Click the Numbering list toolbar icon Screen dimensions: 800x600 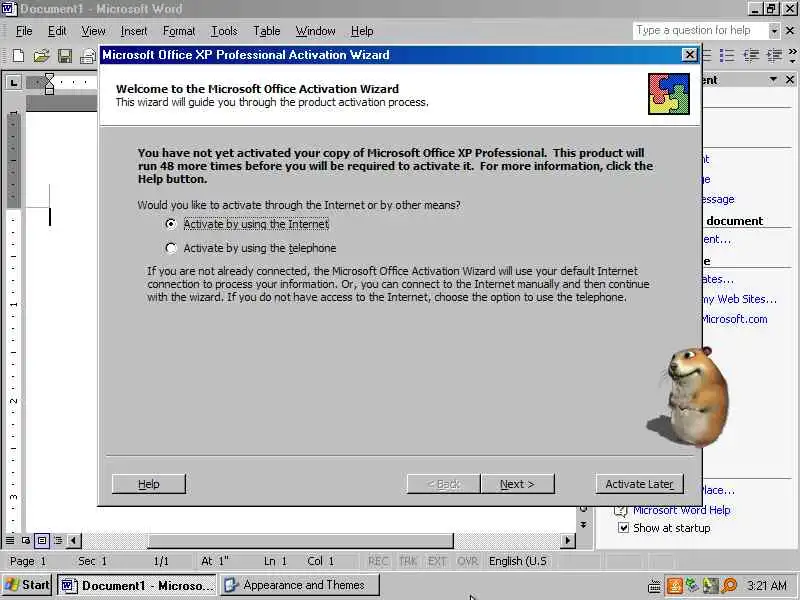[707, 55]
